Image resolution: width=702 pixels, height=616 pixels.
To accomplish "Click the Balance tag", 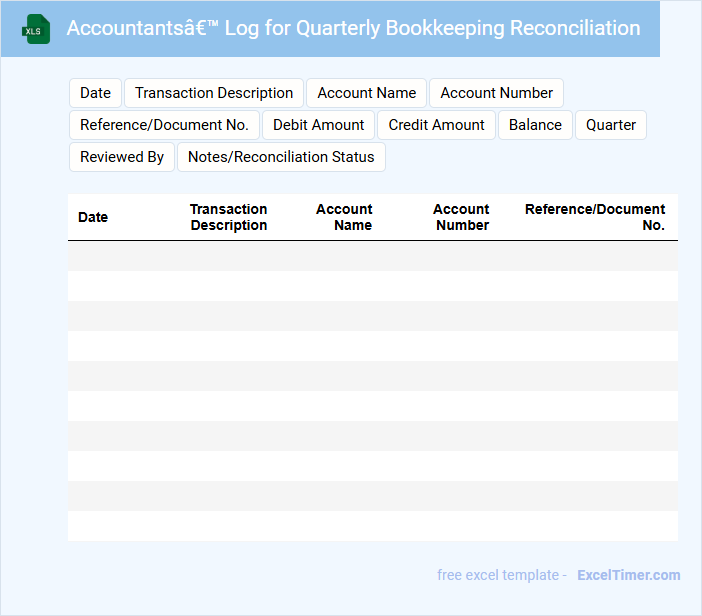I will (535, 125).
